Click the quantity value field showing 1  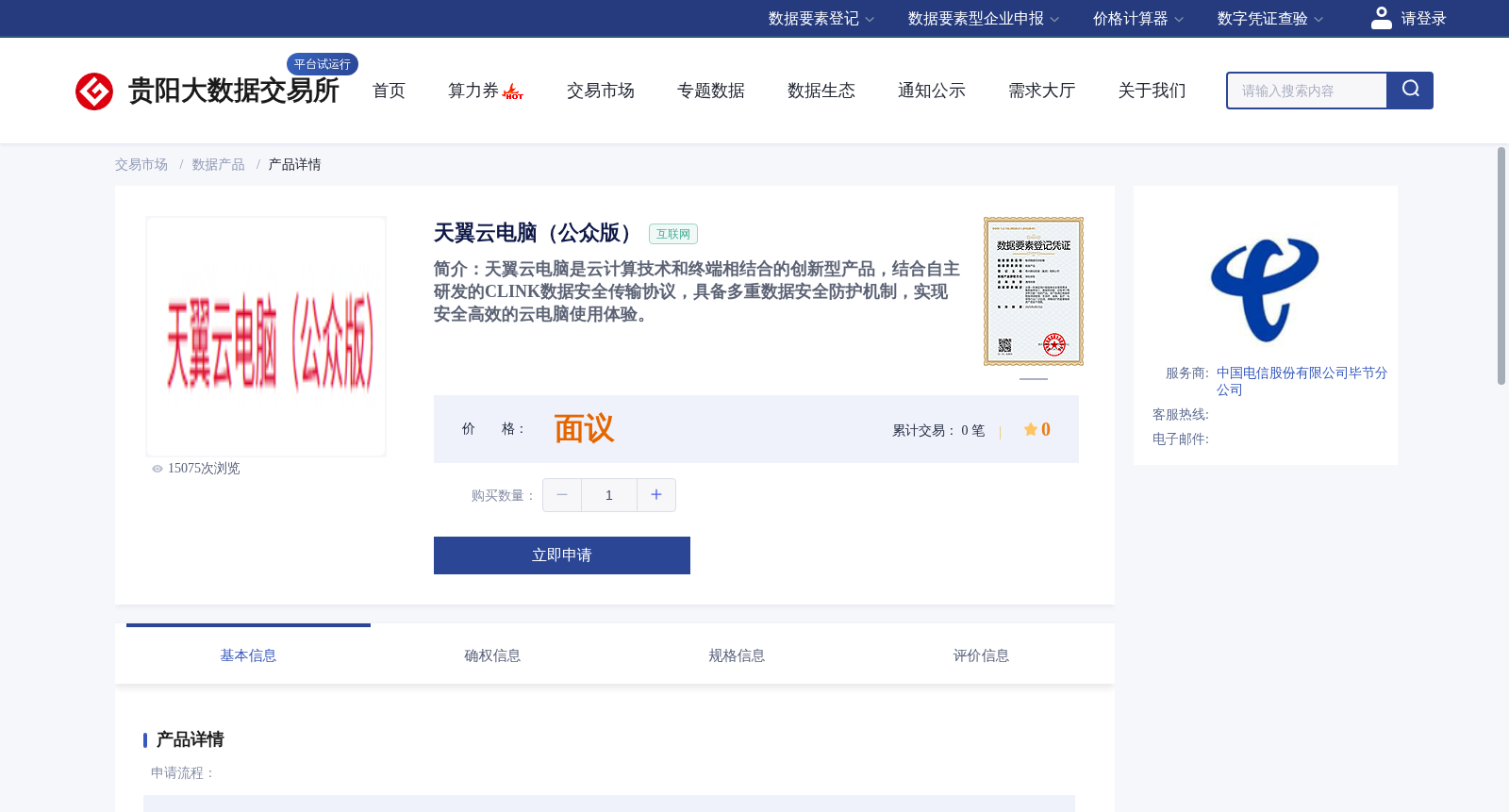coord(609,495)
